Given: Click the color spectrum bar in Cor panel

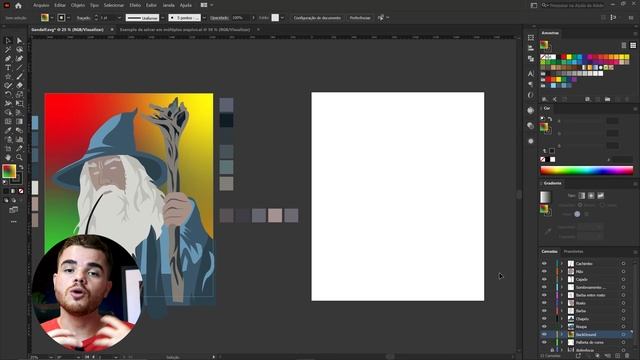Looking at the screenshot, I should pyautogui.click(x=587, y=171).
